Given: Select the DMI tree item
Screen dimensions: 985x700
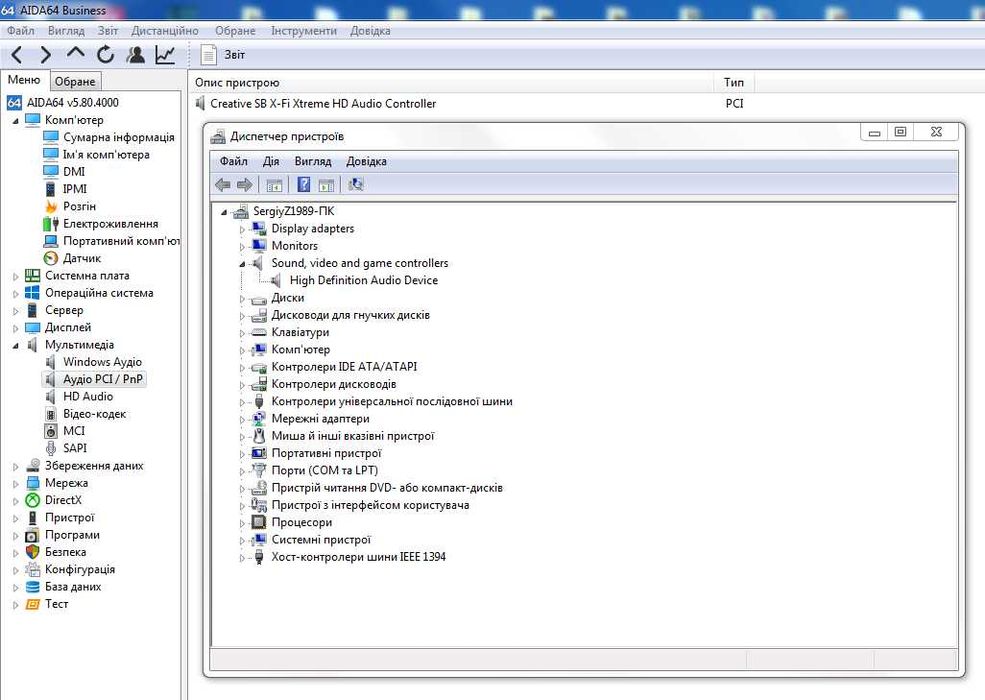Looking at the screenshot, I should click(x=73, y=172).
